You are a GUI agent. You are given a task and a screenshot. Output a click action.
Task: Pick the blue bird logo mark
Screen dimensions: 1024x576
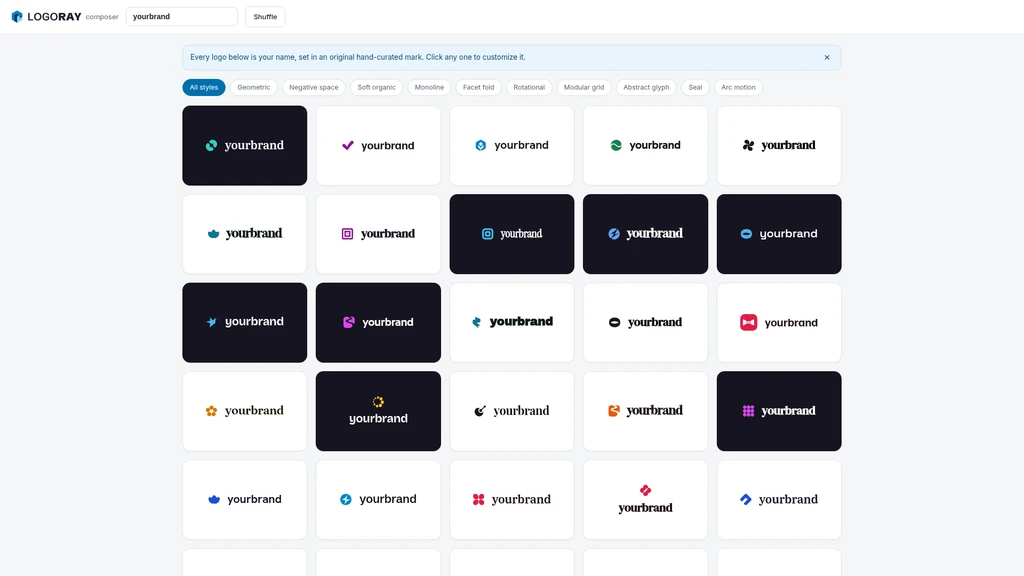point(212,322)
